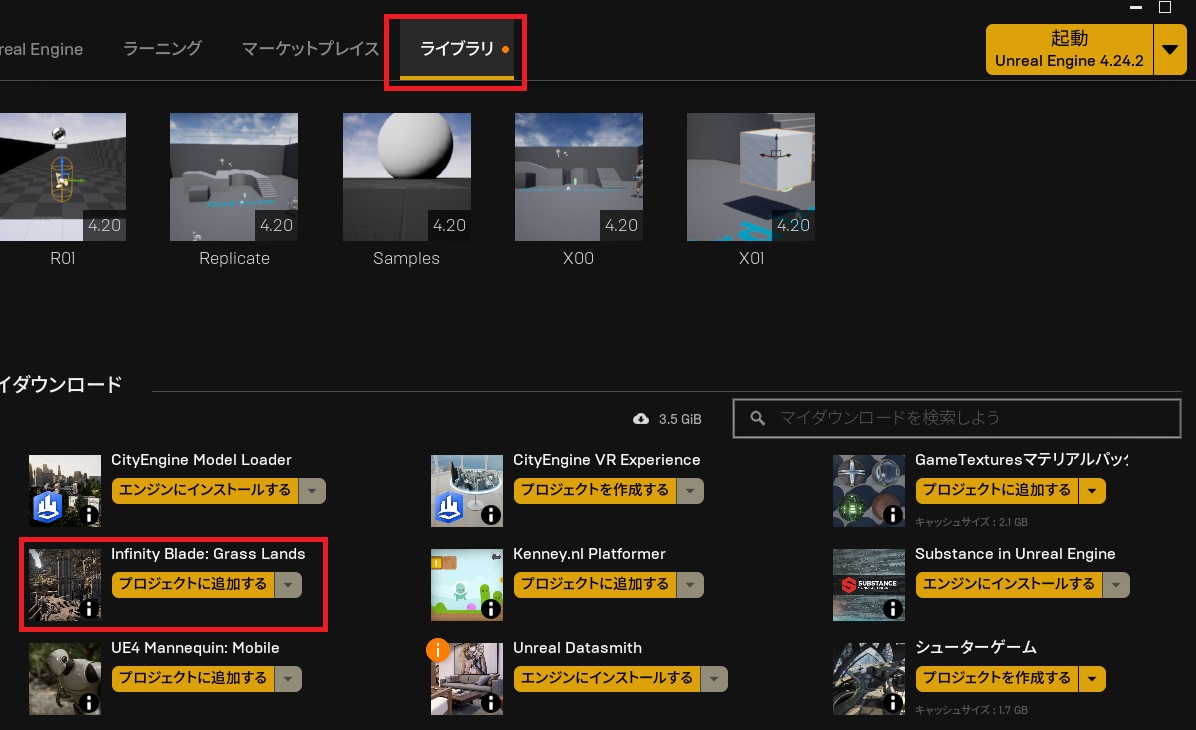The height and width of the screenshot is (730, 1196).
Task: Open the X01 project thumbnail
Action: tap(751, 177)
